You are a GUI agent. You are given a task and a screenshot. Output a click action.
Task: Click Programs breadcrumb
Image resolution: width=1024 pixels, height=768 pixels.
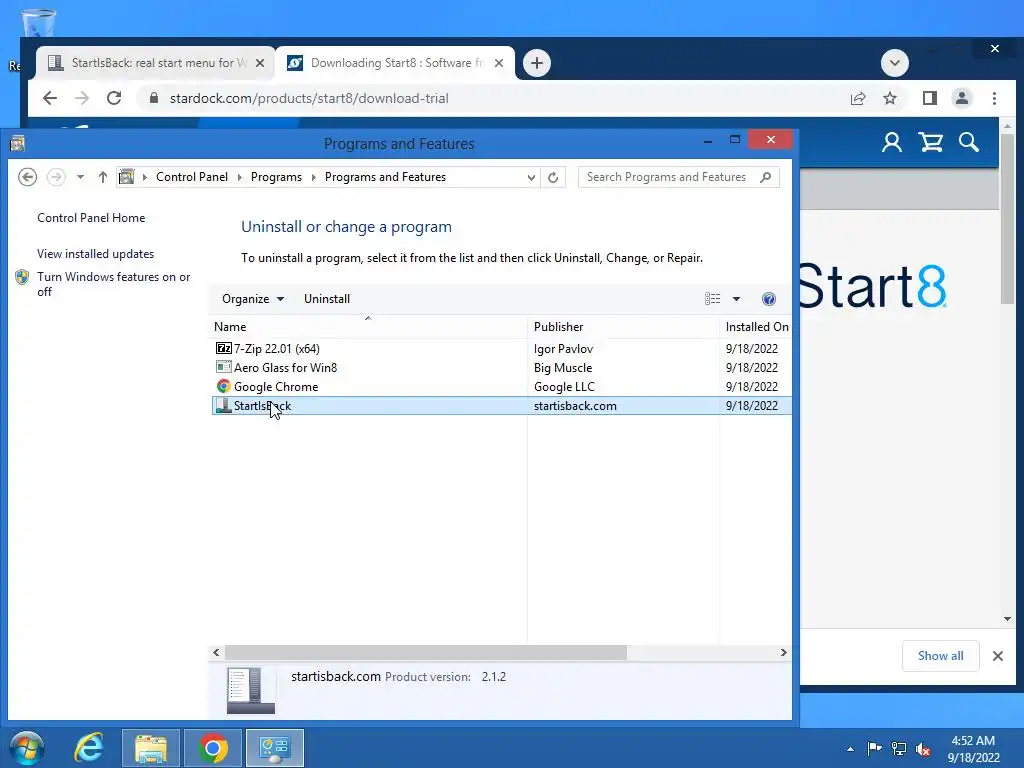(276, 177)
